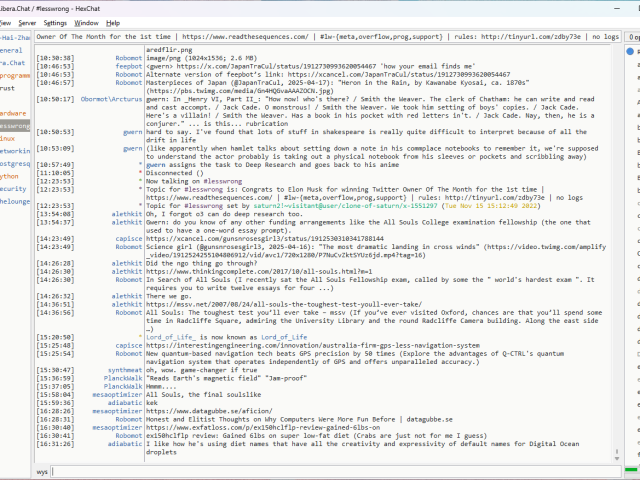Switch to the security channel

pos(13,188)
